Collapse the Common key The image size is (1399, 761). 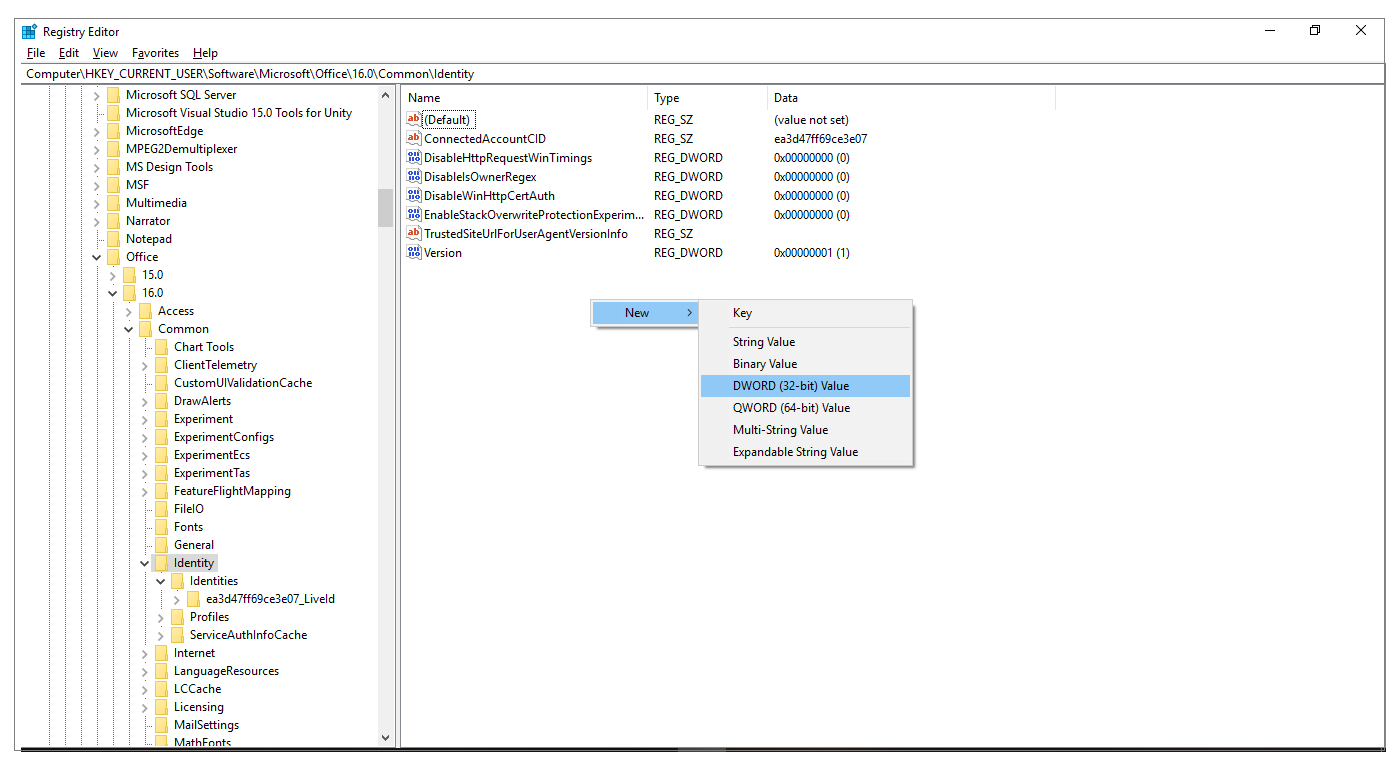tap(129, 329)
